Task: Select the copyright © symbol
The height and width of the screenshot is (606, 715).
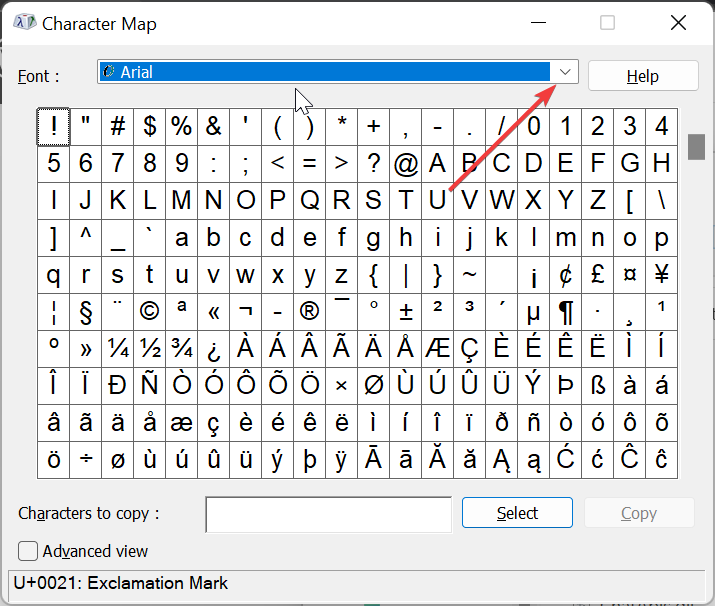Action: click(150, 312)
